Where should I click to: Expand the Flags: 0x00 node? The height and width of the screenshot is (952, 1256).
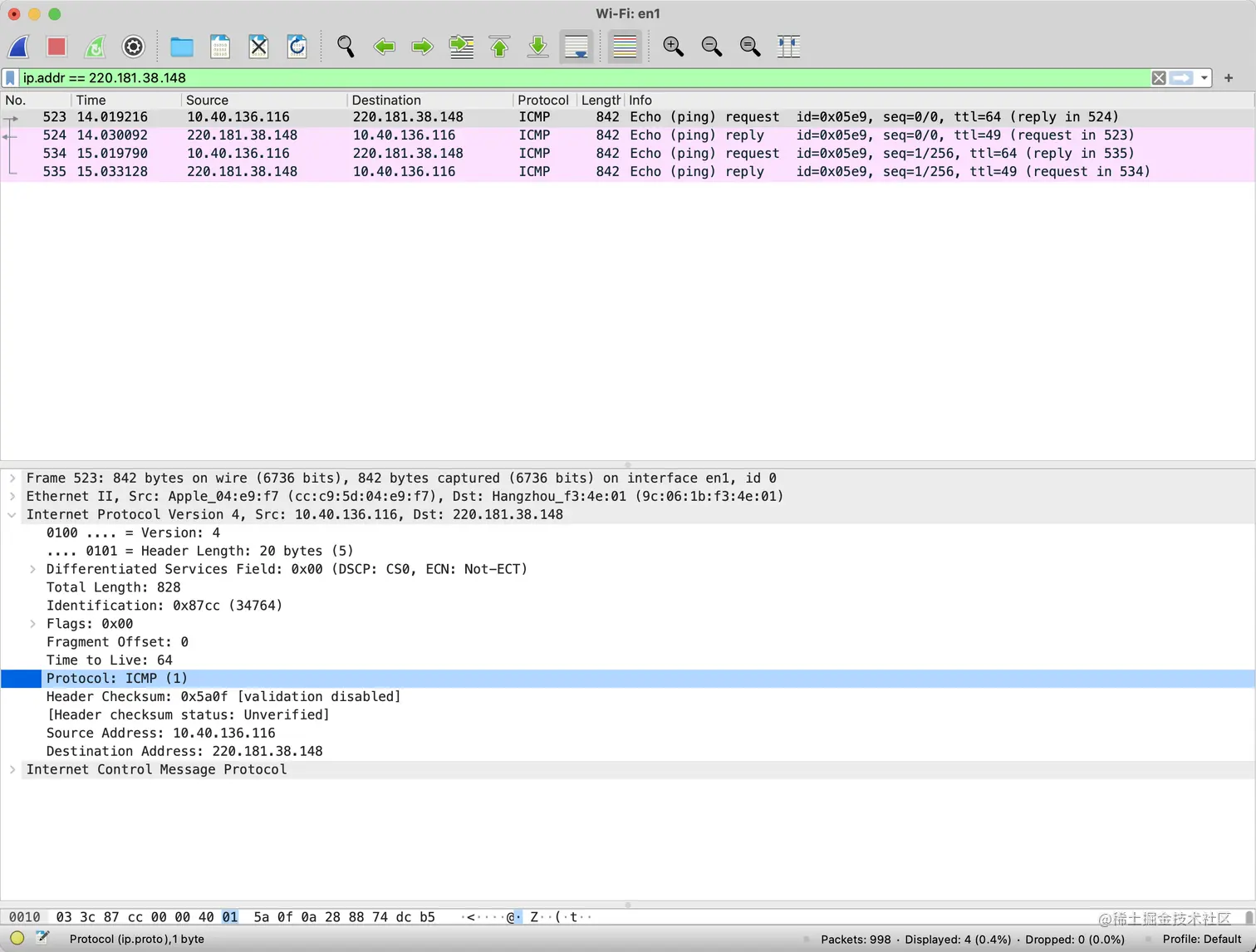tap(32, 625)
